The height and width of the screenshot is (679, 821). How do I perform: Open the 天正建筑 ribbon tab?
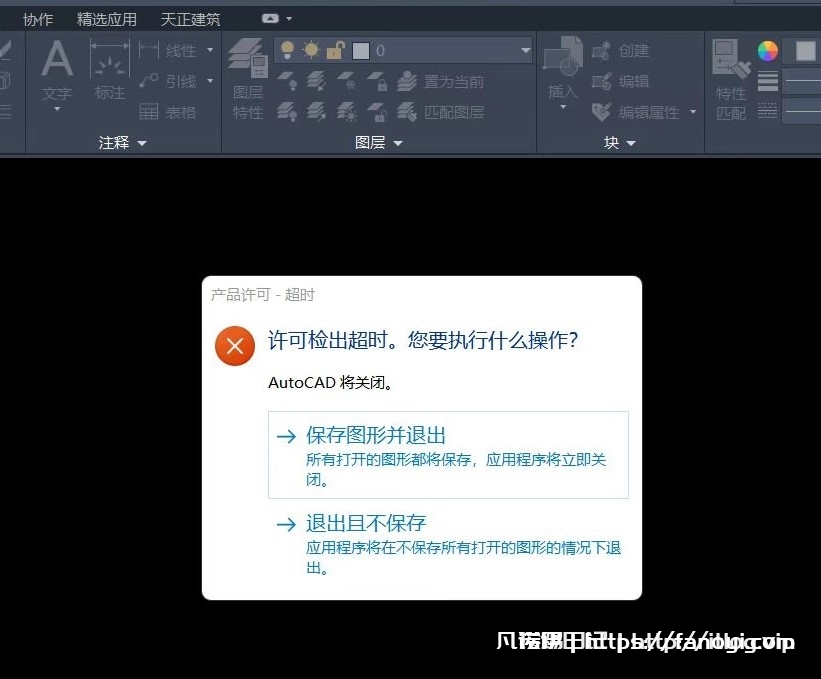point(191,19)
